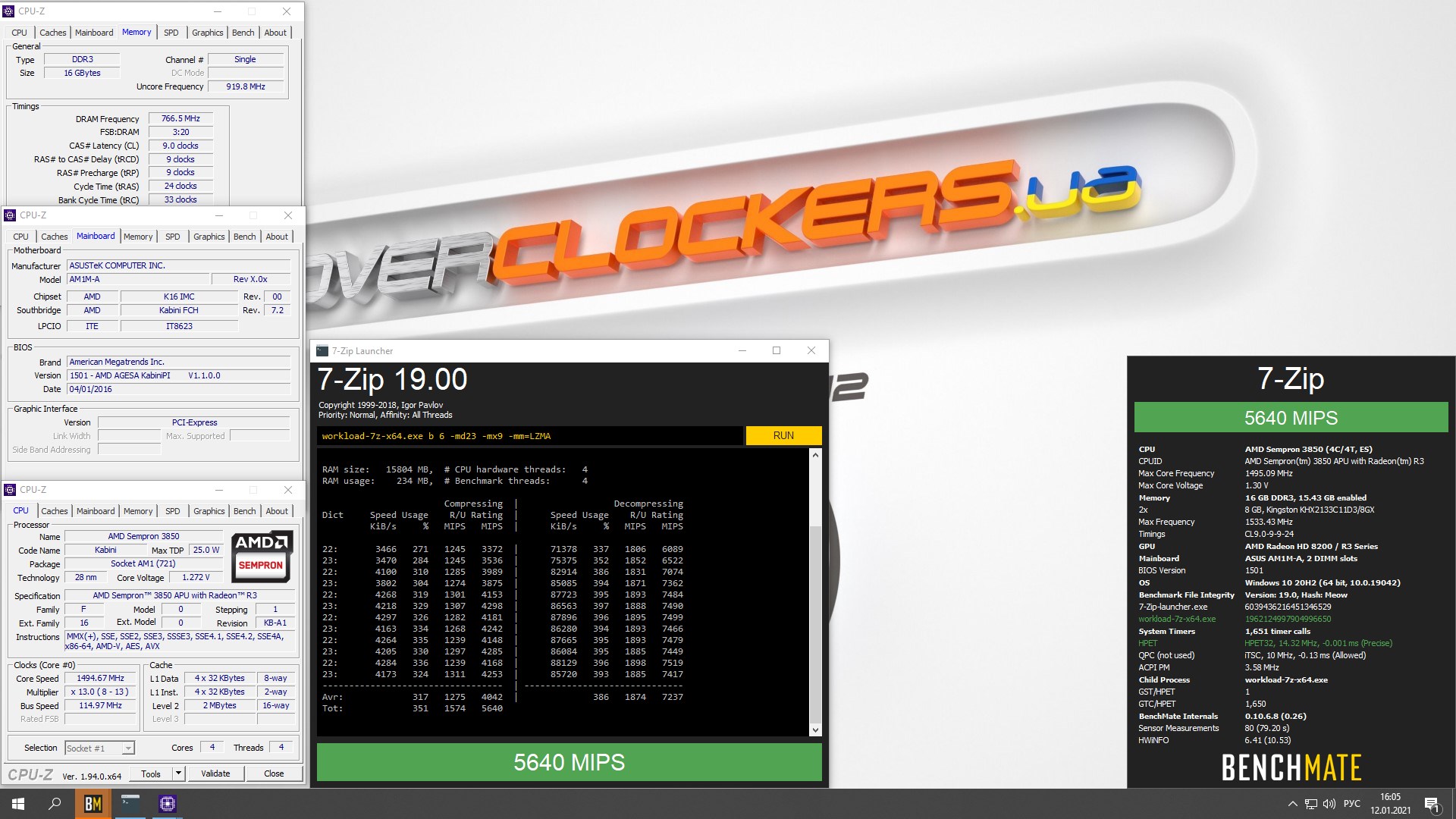Open BenchMate from the taskbar
Viewport: 1456px width, 819px height.
(x=93, y=804)
